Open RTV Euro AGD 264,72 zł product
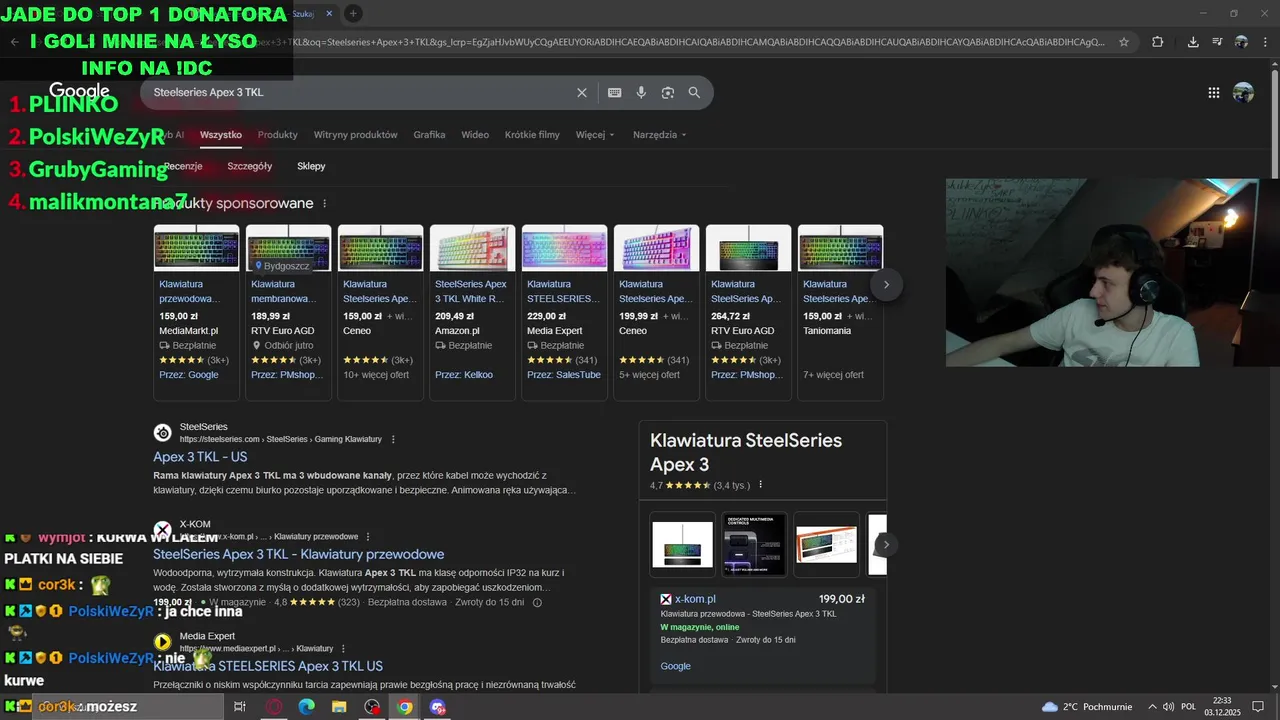This screenshot has height=720, width=1280. tap(748, 312)
